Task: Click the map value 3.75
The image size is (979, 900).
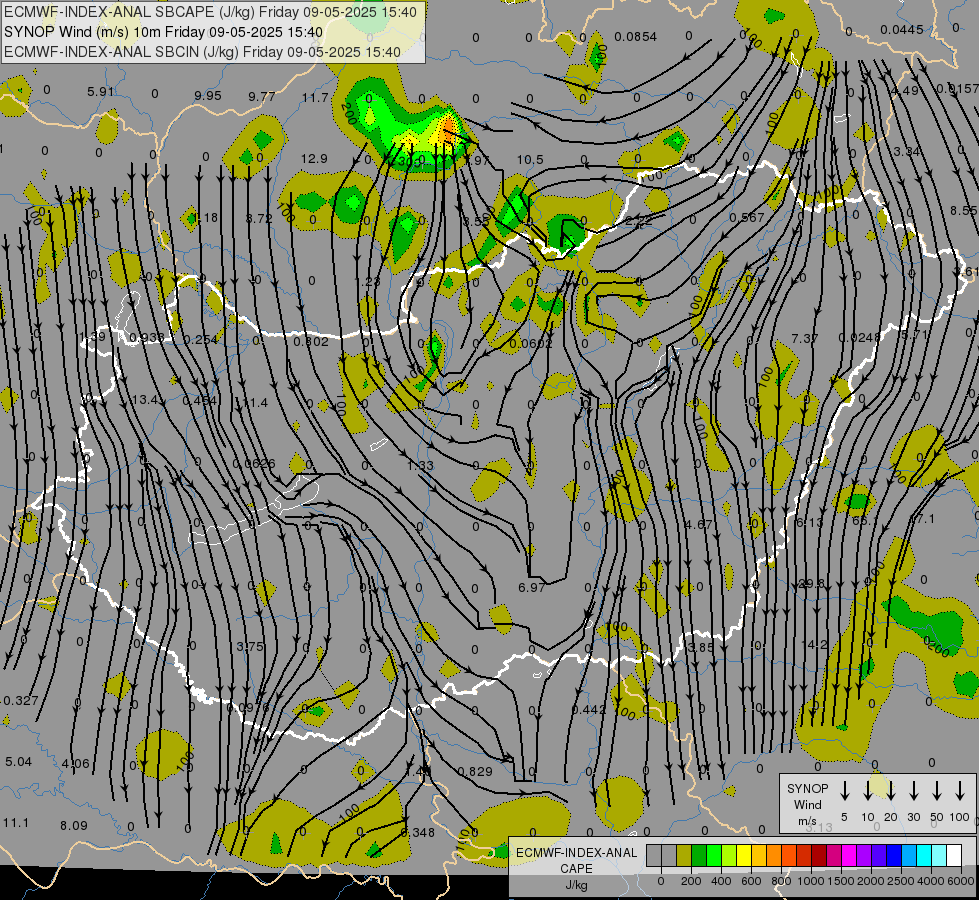Action: tap(250, 646)
